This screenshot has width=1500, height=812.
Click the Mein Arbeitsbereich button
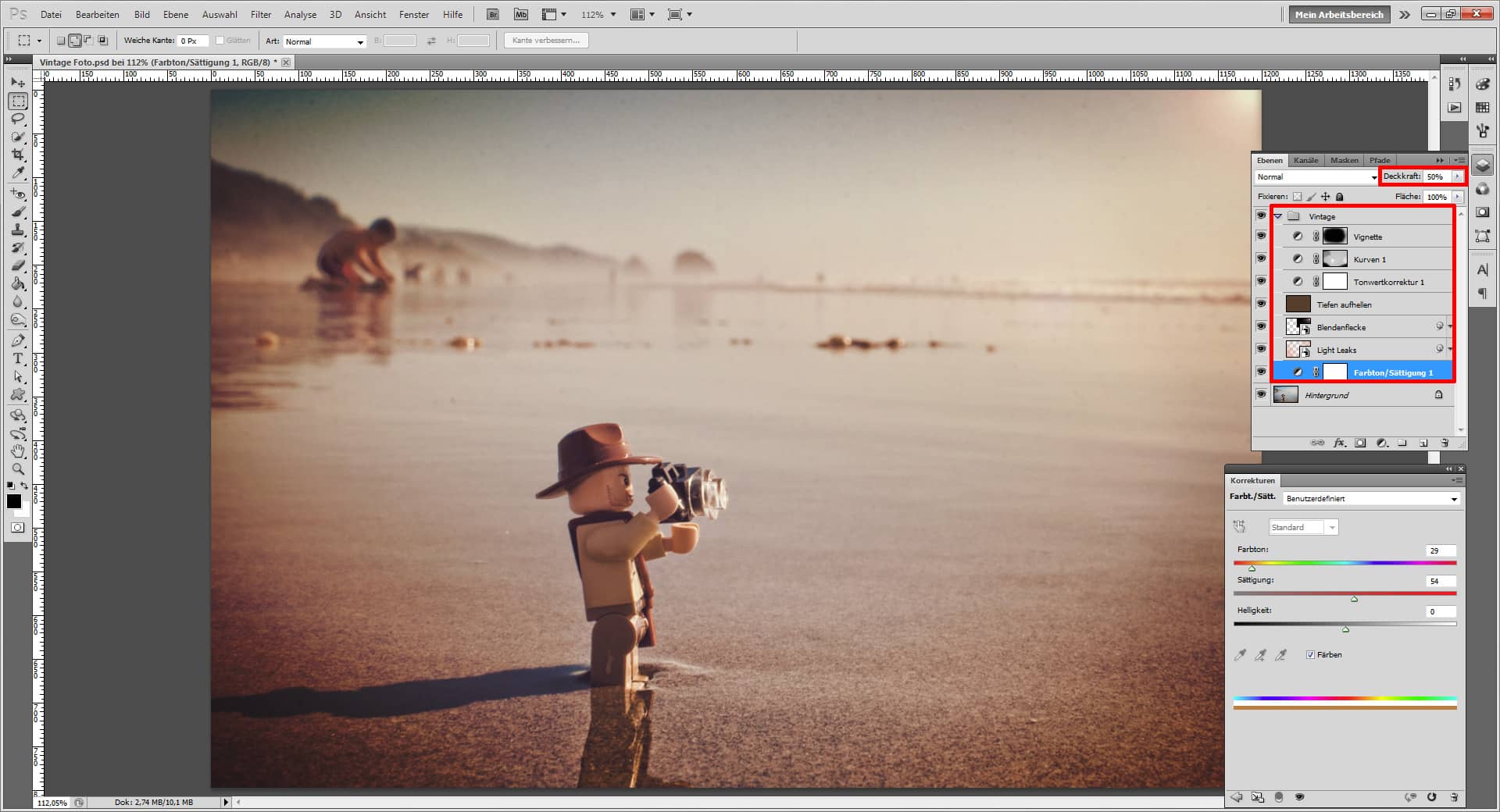pyautogui.click(x=1338, y=14)
